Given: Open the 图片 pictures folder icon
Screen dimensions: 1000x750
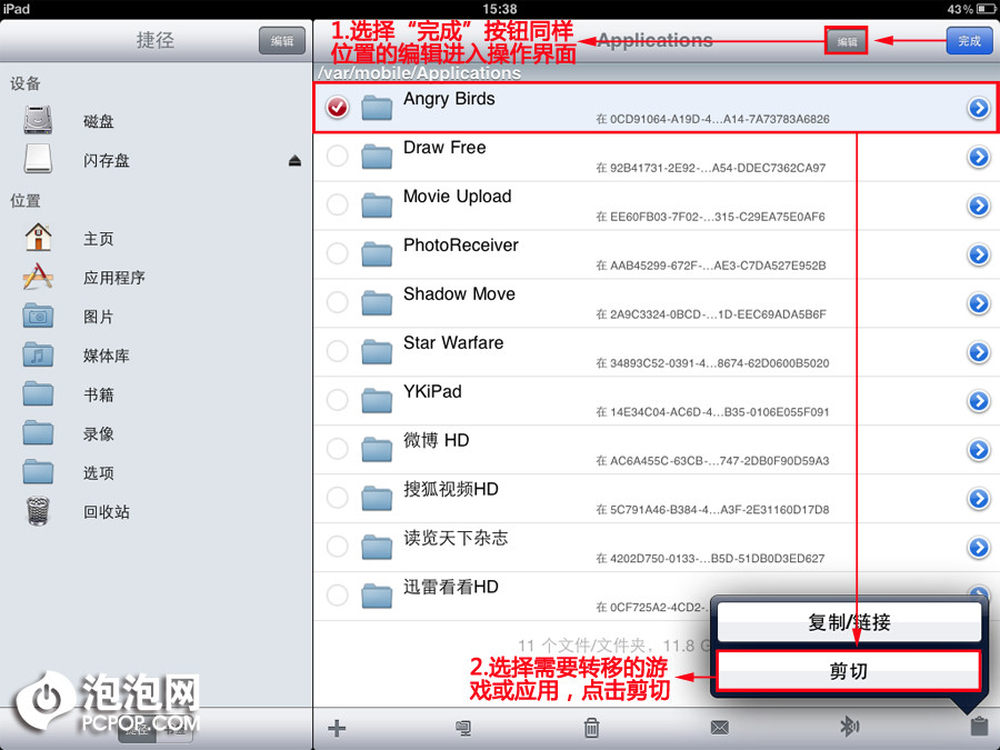Looking at the screenshot, I should tap(38, 316).
